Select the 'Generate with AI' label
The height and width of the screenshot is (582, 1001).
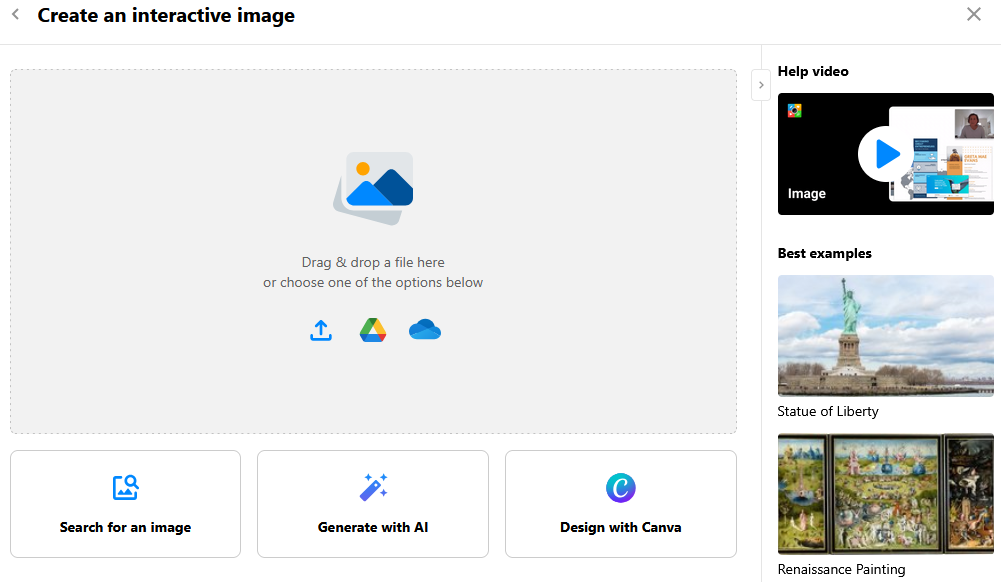pos(373,527)
